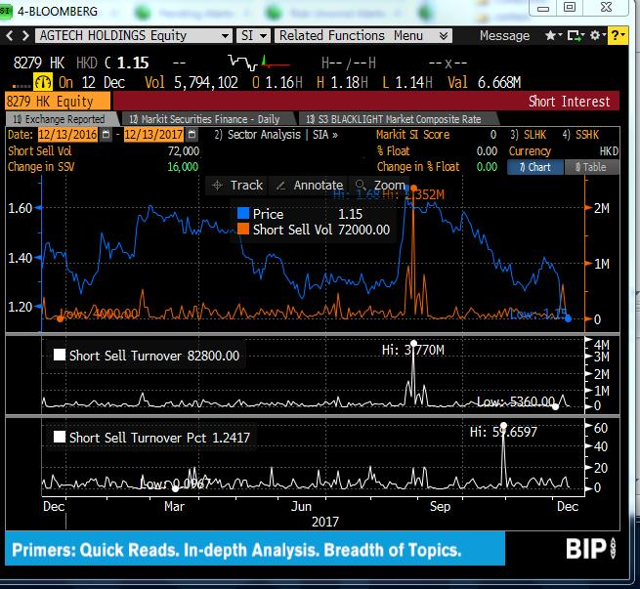Click the Message button

(504, 36)
